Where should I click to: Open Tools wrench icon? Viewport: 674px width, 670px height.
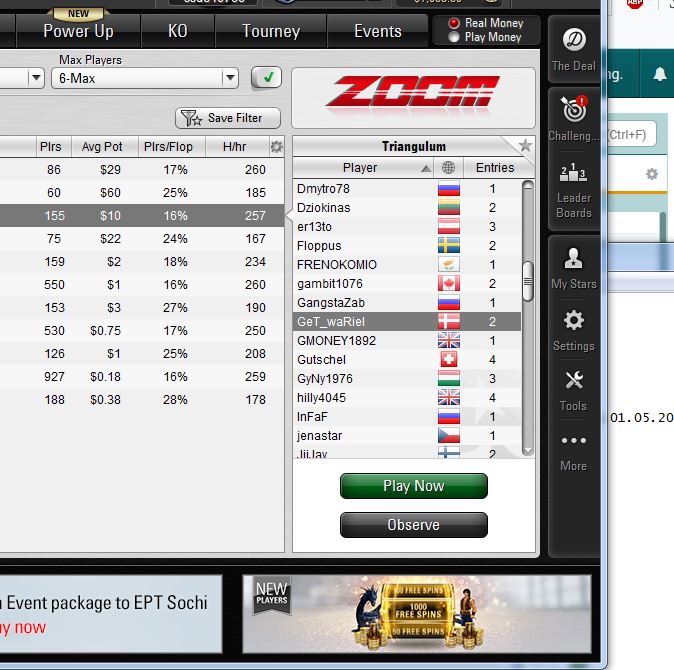574,380
